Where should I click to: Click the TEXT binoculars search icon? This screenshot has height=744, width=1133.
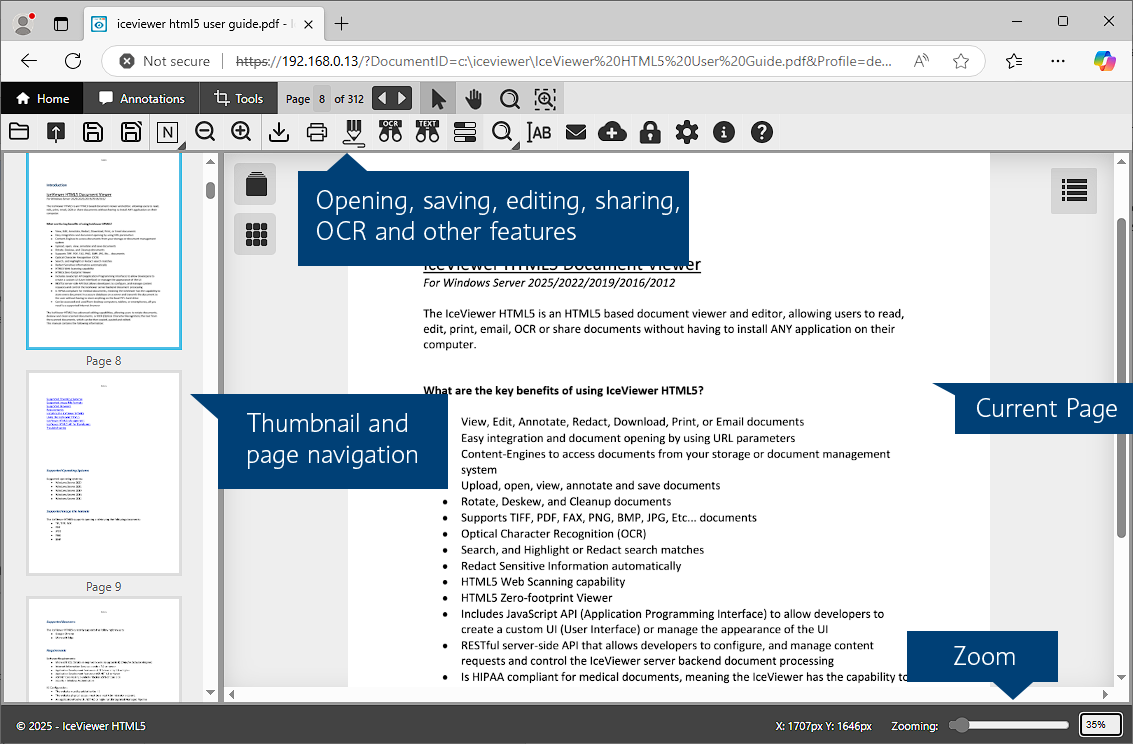tap(428, 131)
